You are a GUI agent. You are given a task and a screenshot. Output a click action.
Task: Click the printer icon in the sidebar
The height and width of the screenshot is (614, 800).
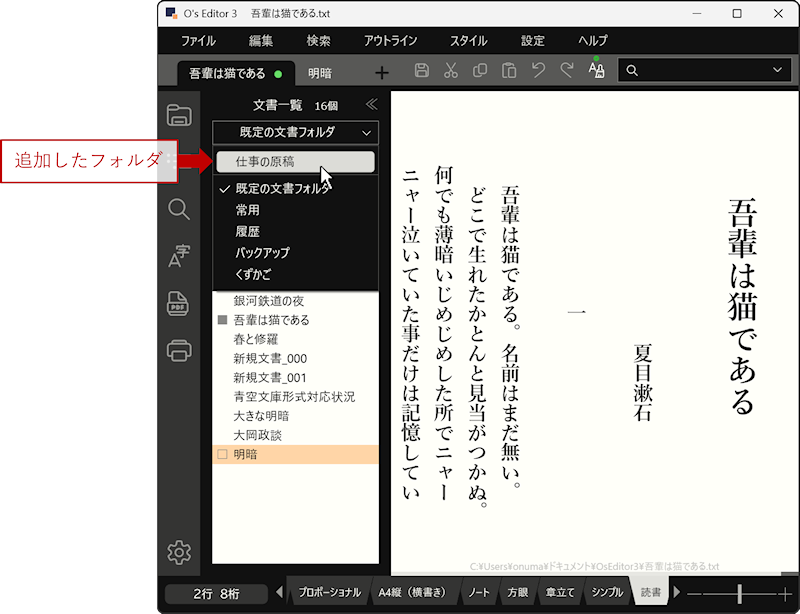[x=179, y=351]
